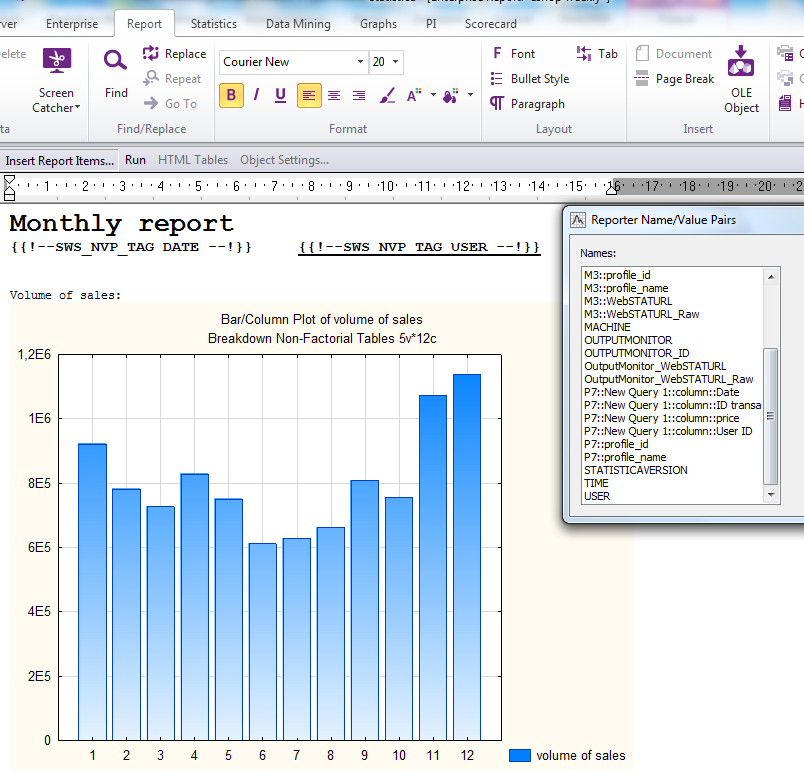Click HTML Tables button
This screenshot has width=804, height=782.
pyautogui.click(x=193, y=160)
